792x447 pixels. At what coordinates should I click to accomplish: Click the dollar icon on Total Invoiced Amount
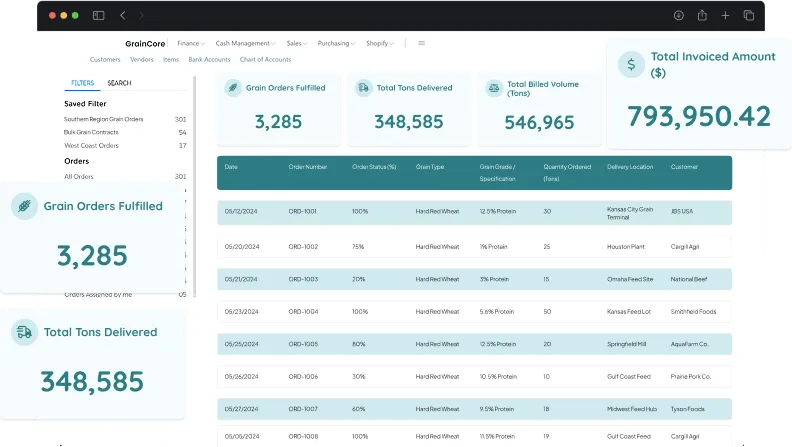[630, 65]
